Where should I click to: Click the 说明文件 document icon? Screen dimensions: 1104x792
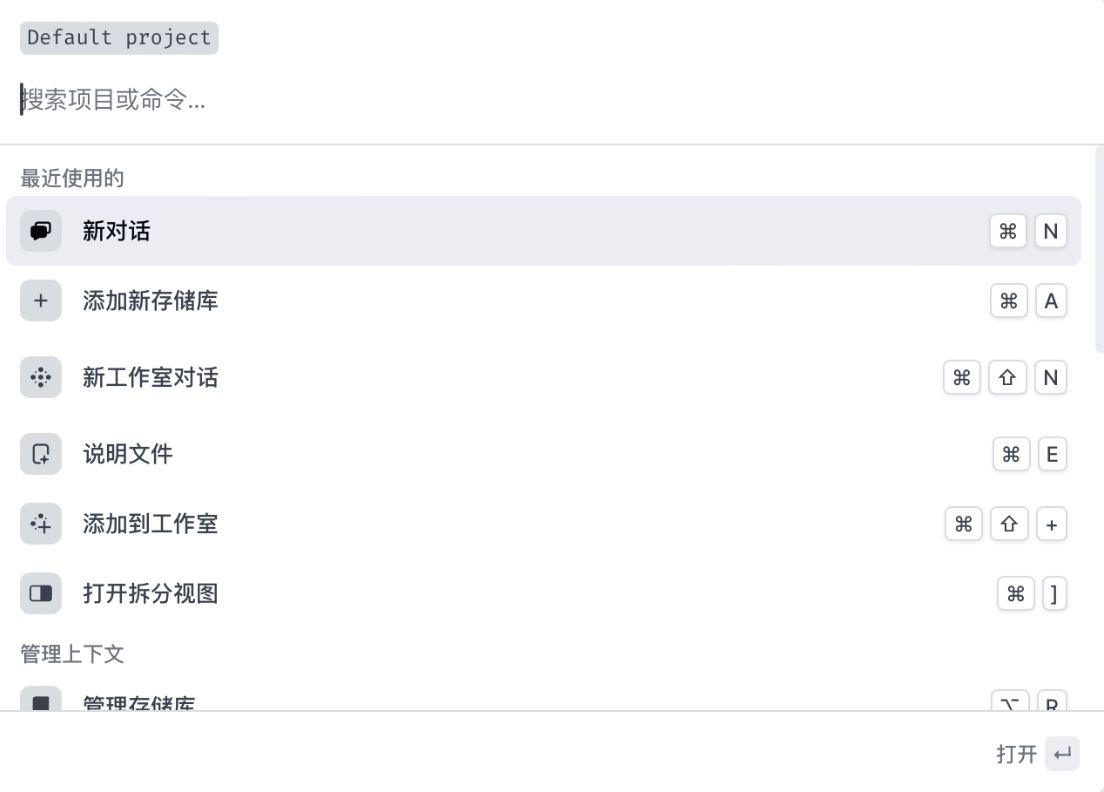41,454
